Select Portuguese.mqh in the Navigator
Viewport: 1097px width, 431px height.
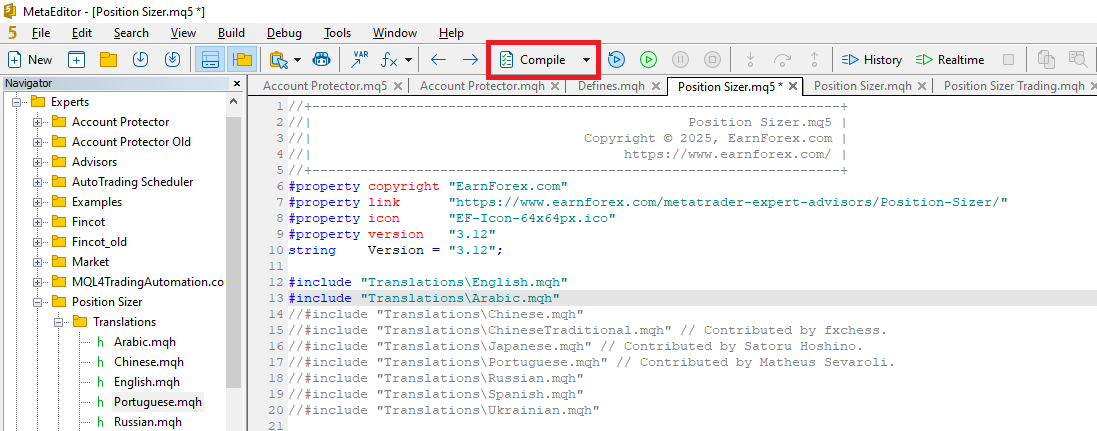pyautogui.click(x=157, y=402)
